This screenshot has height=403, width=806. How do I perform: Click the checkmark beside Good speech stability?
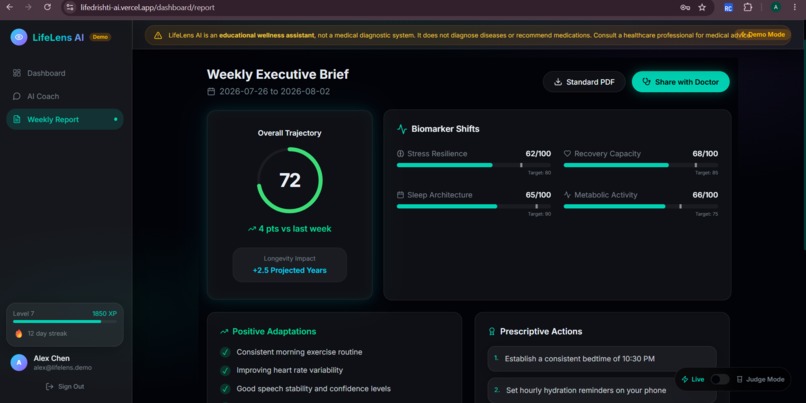(x=225, y=389)
